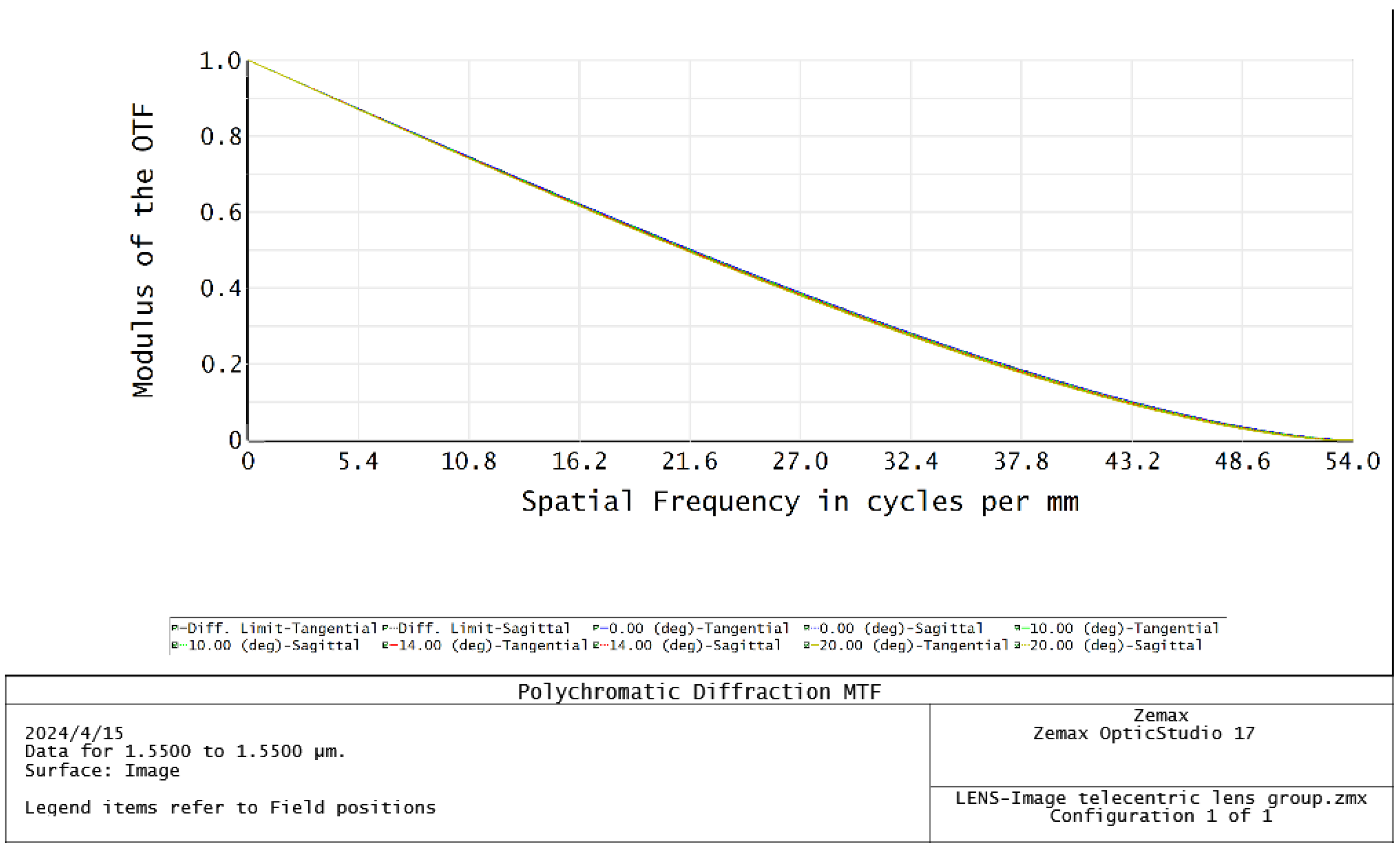
Task: Click the 0.6 tick on the y-axis
Action: coord(221,213)
